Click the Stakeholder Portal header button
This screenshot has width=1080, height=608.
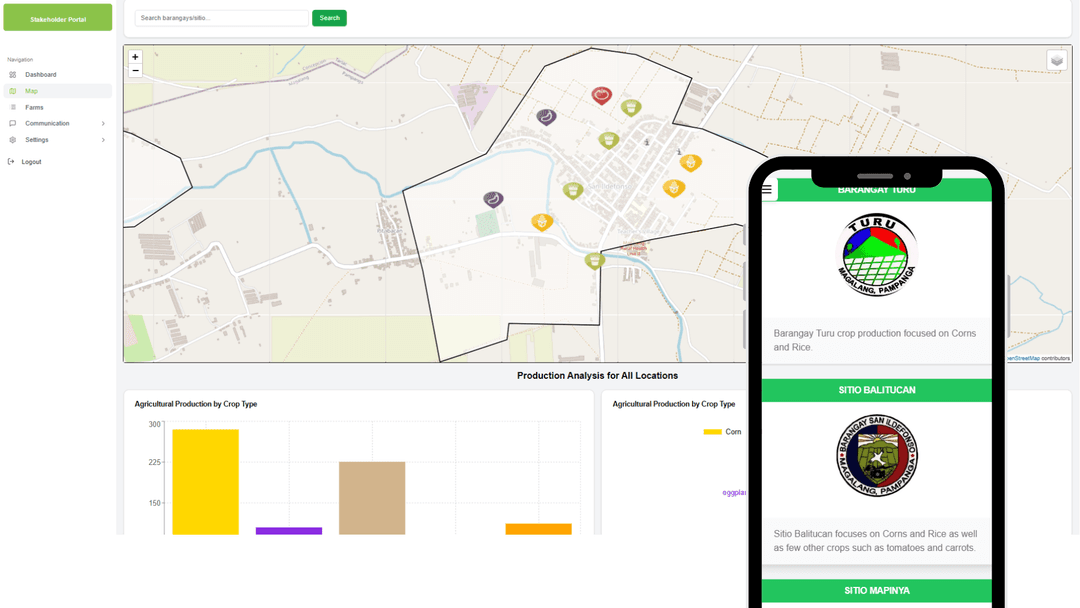point(58,17)
